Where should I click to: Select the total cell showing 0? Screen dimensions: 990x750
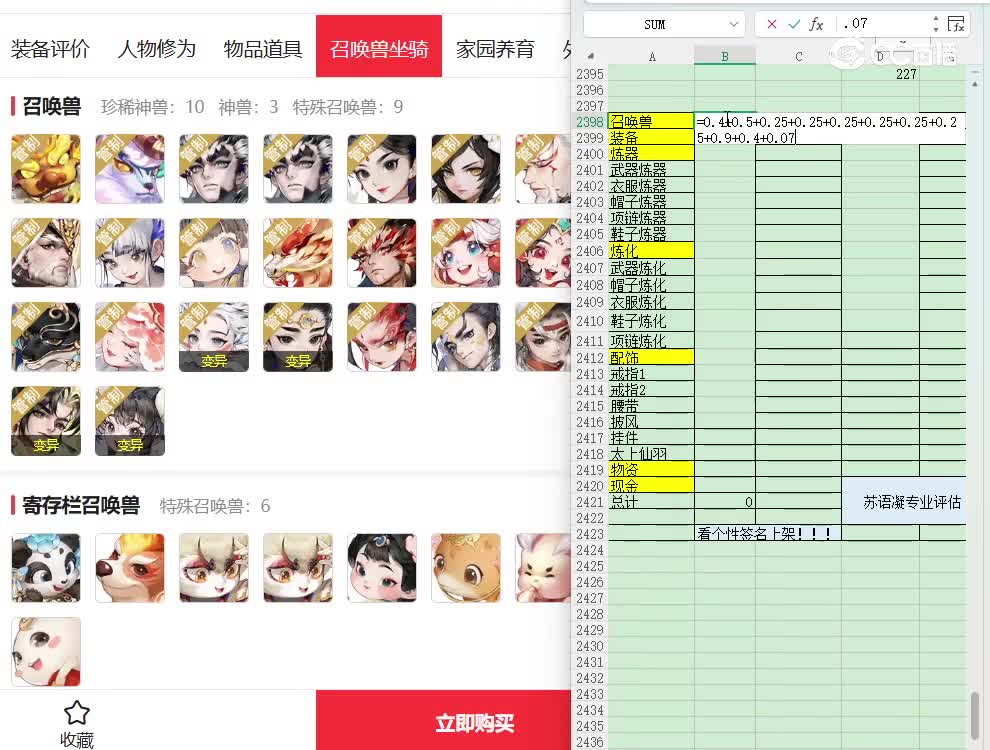pos(725,502)
